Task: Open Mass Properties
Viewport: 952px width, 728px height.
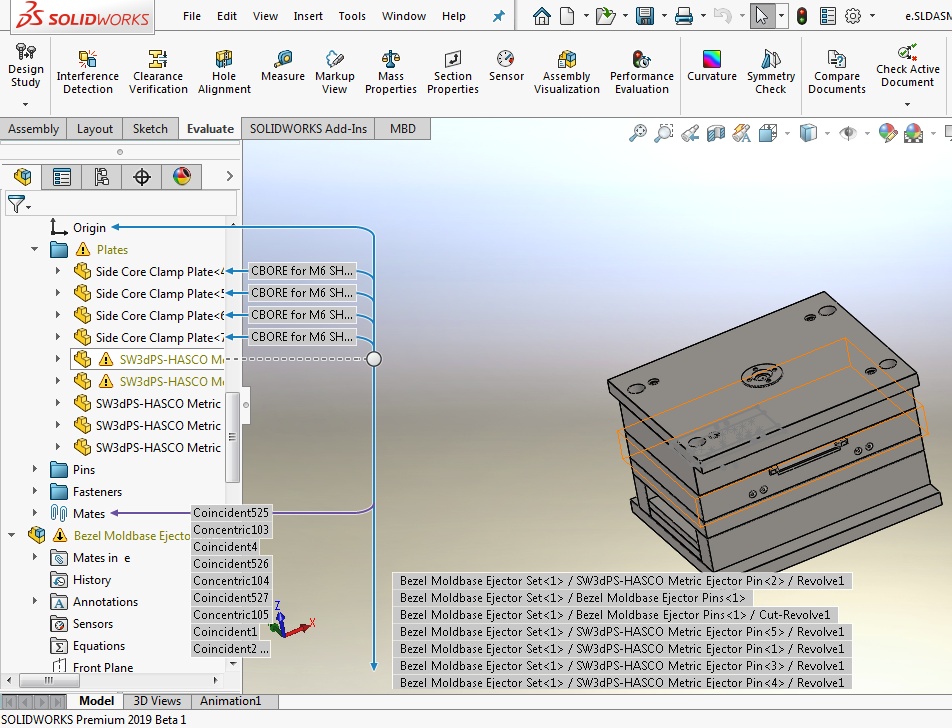Action: [x=390, y=72]
